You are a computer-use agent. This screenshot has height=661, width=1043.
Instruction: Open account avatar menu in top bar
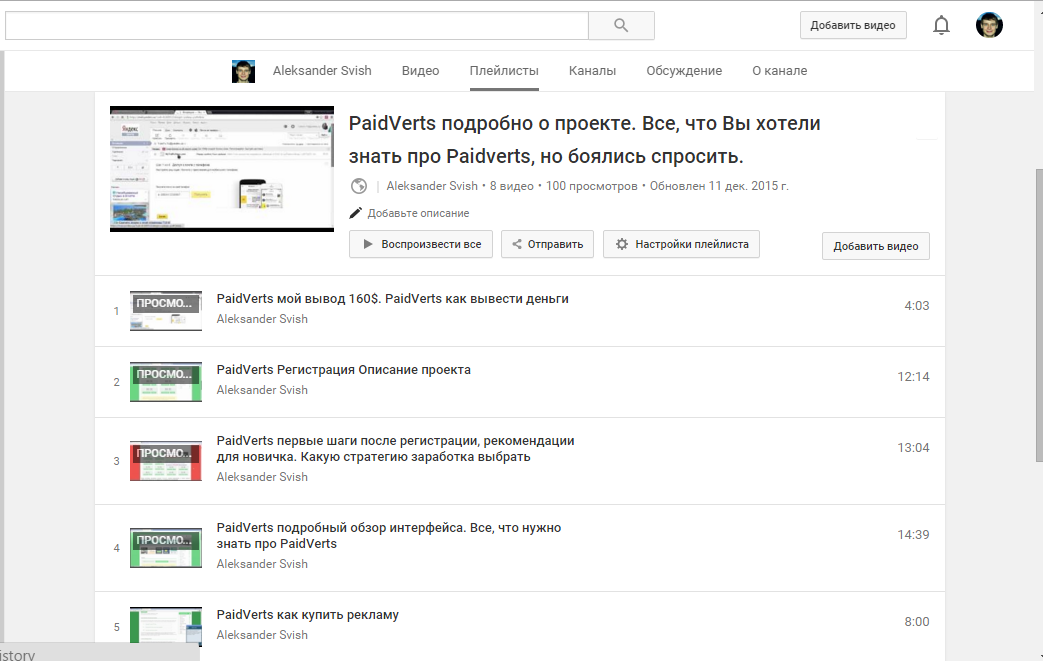989,25
